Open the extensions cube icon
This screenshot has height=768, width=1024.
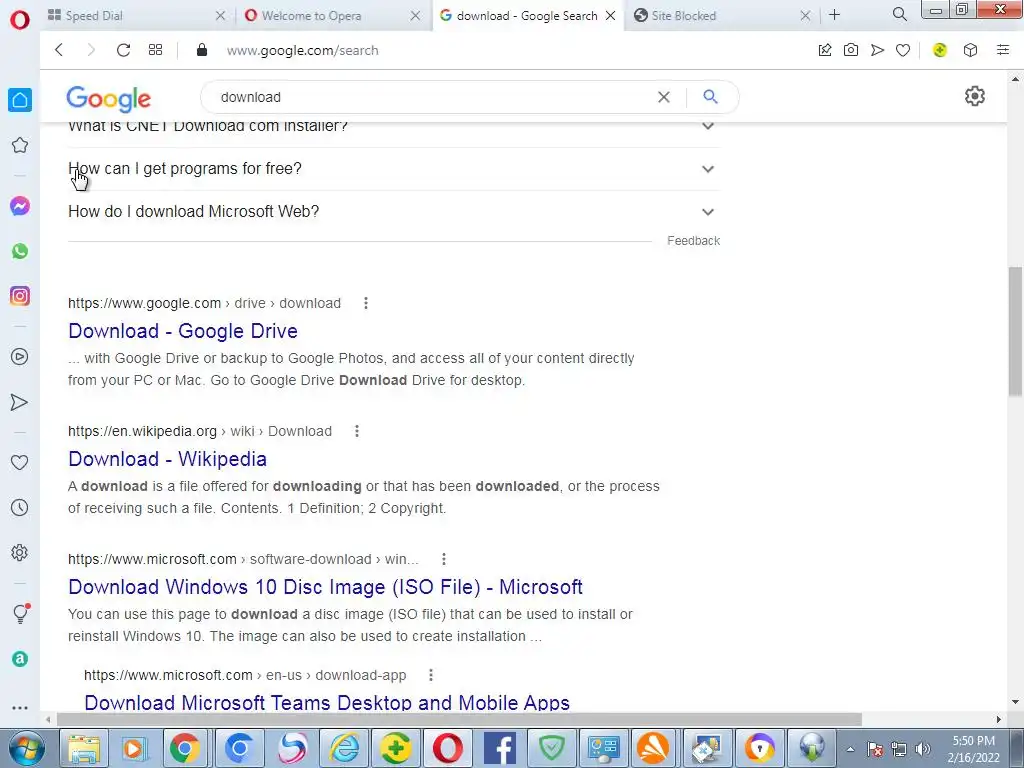(970, 50)
